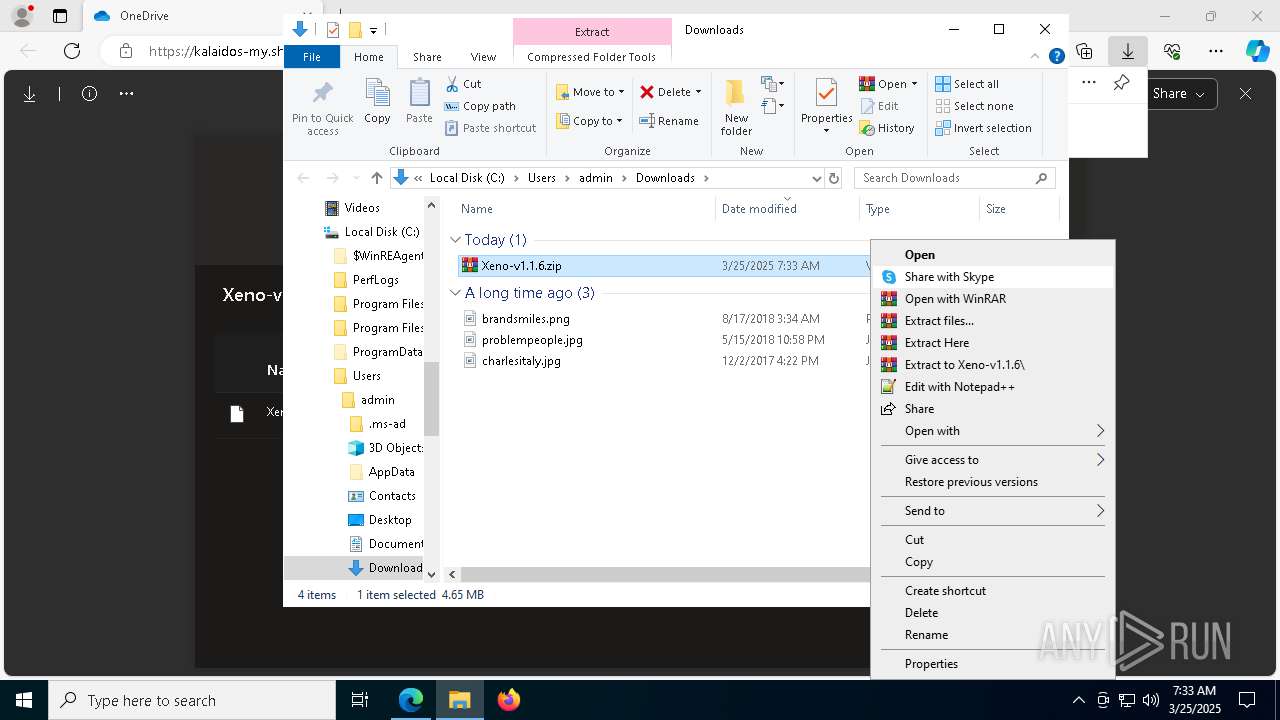Expand address bar history dropdown
This screenshot has width=1280, height=720.
pos(816,178)
